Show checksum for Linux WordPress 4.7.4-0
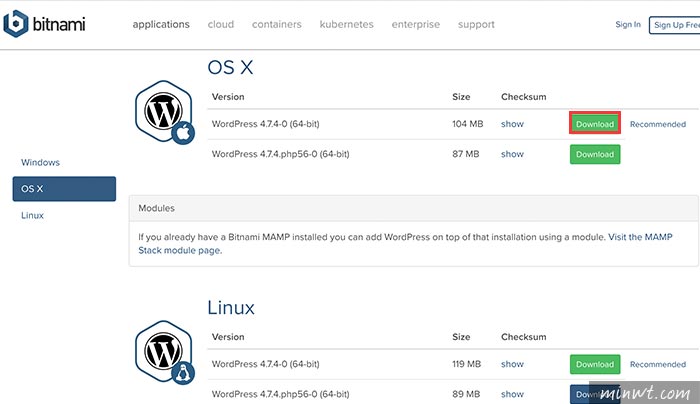The width and height of the screenshot is (700, 404). coord(512,364)
